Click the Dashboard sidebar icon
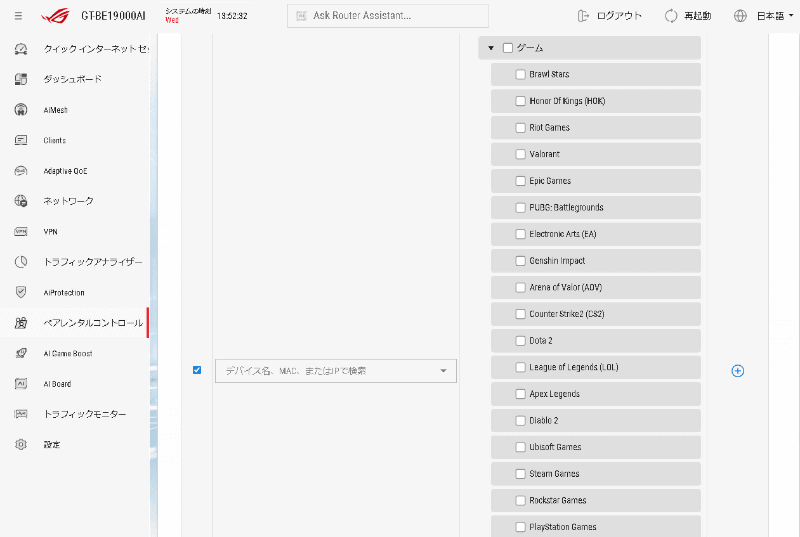Image resolution: width=800 pixels, height=537 pixels. 21,79
